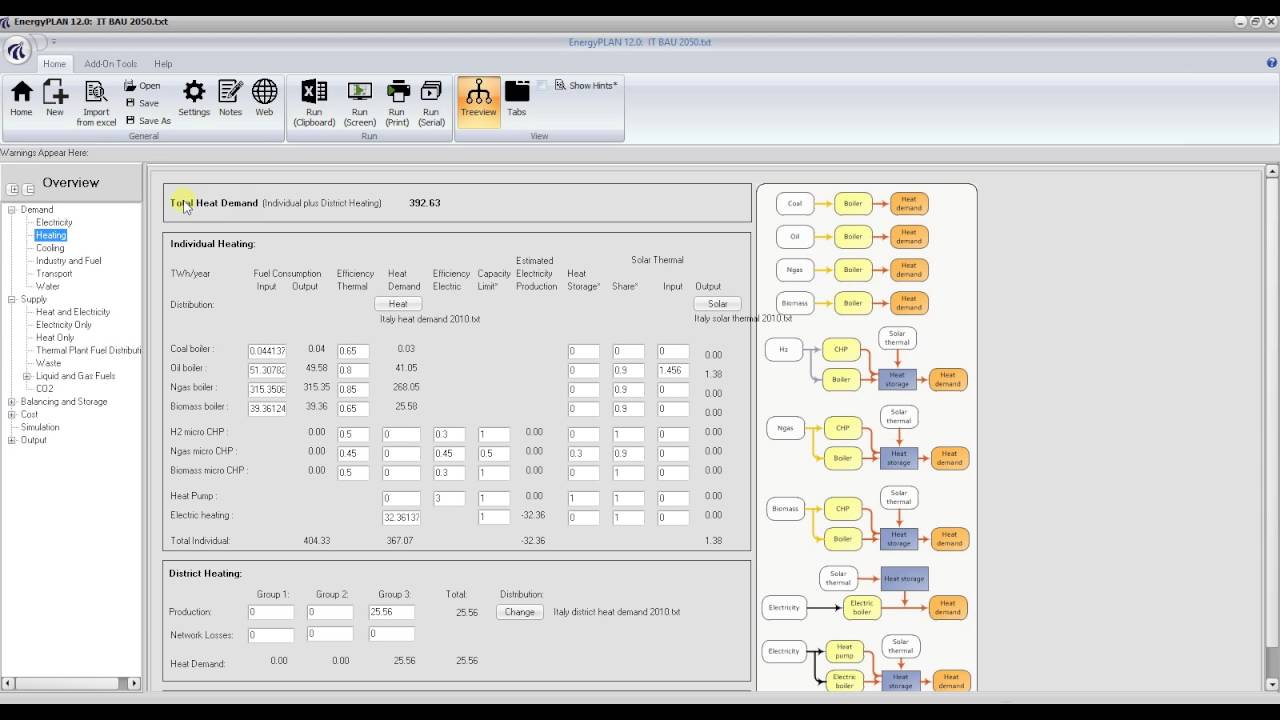The width and height of the screenshot is (1280, 720).
Task: Click Ngas boiler efficiency thermal field
Action: click(353, 389)
